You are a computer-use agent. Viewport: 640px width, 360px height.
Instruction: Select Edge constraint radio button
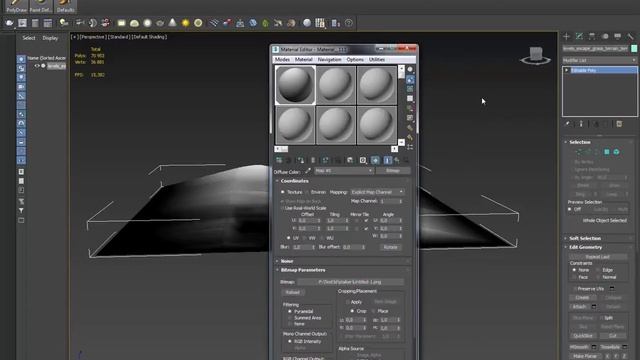[598, 270]
